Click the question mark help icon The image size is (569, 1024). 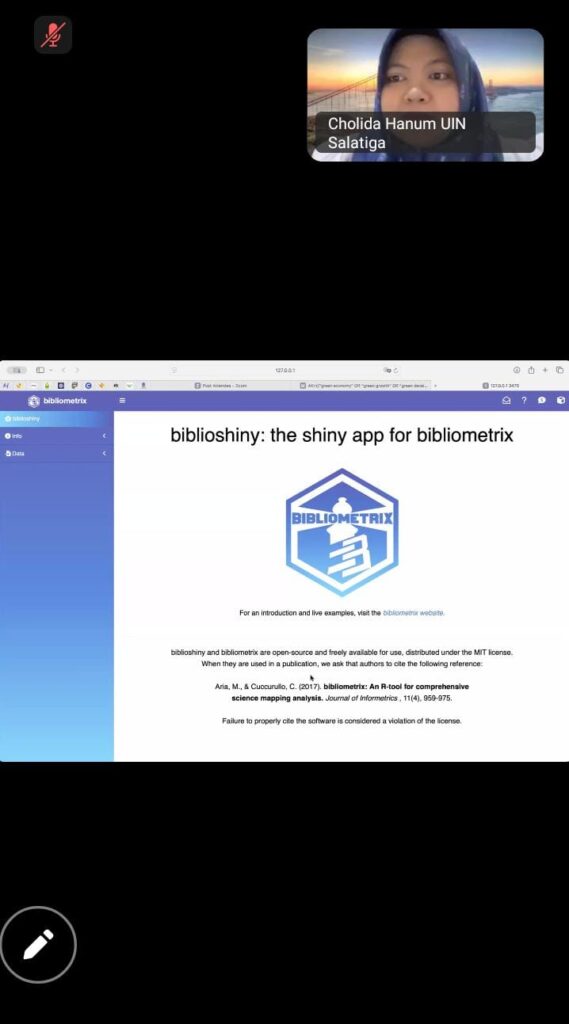point(524,400)
